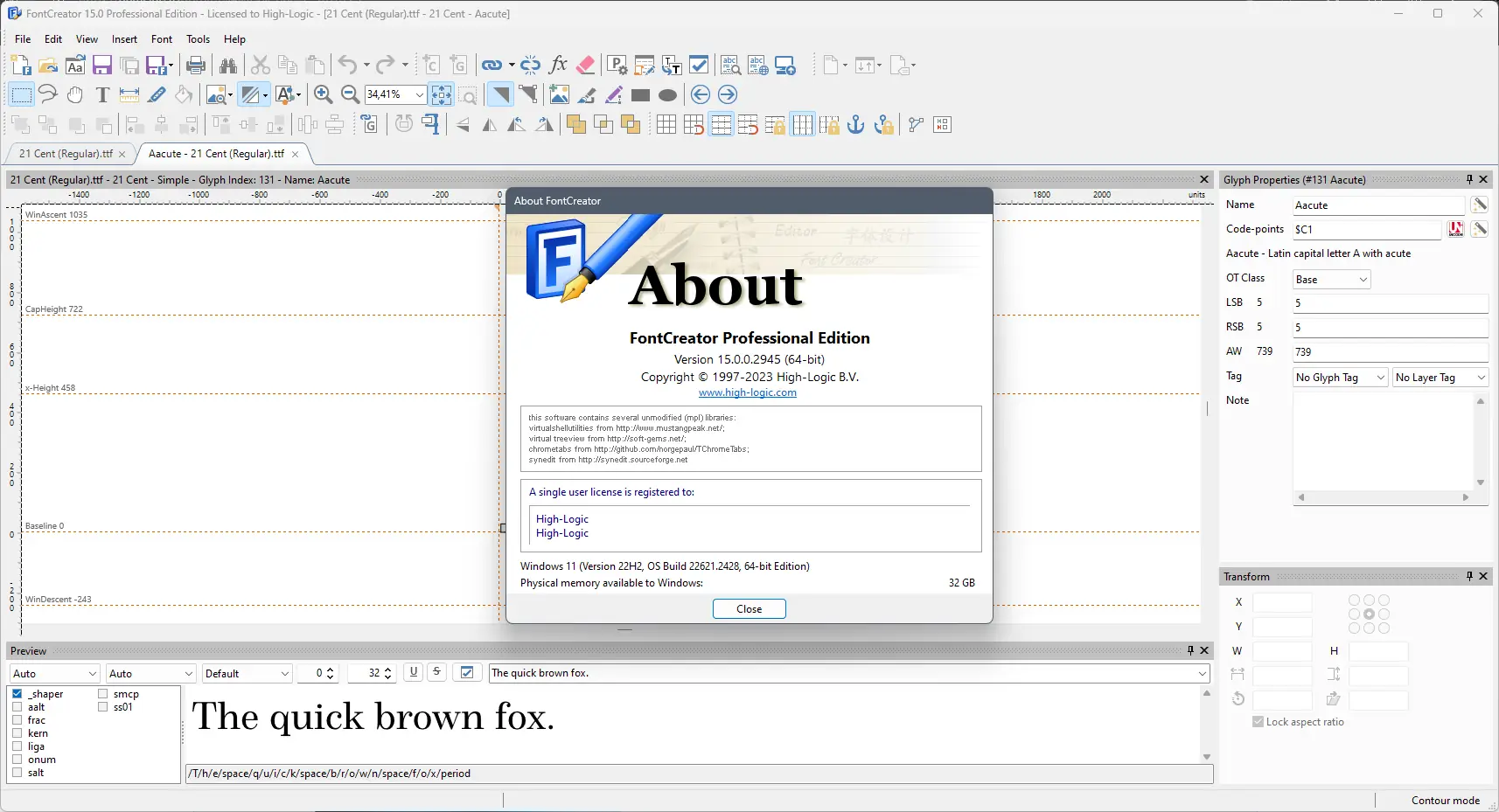Click the Preview panel vertical scrollbar
The width and height of the screenshot is (1499, 812).
(x=1207, y=725)
